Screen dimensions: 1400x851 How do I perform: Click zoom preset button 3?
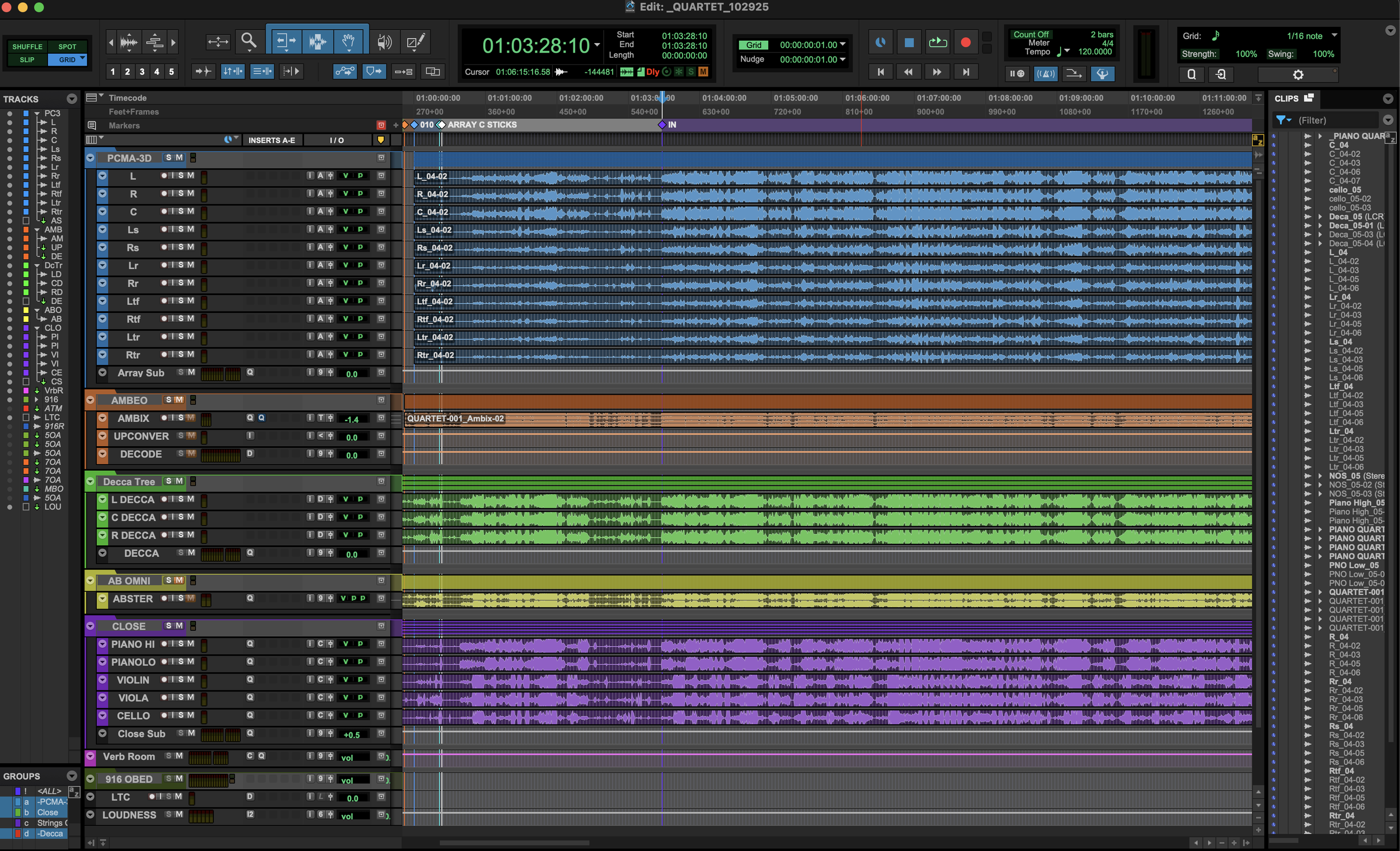pyautogui.click(x=142, y=72)
